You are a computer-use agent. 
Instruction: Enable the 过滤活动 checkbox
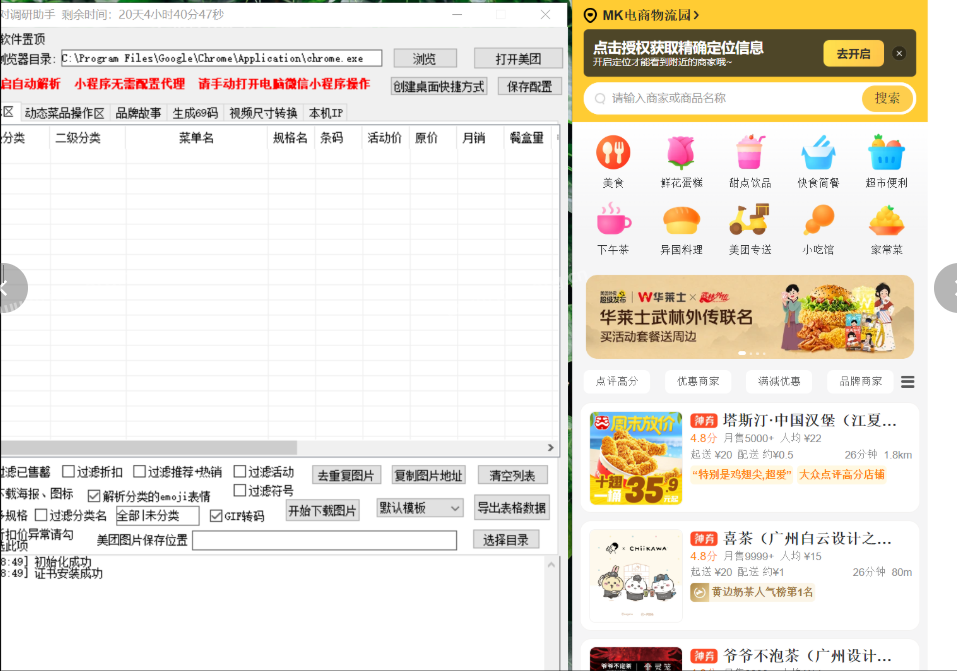point(240,471)
